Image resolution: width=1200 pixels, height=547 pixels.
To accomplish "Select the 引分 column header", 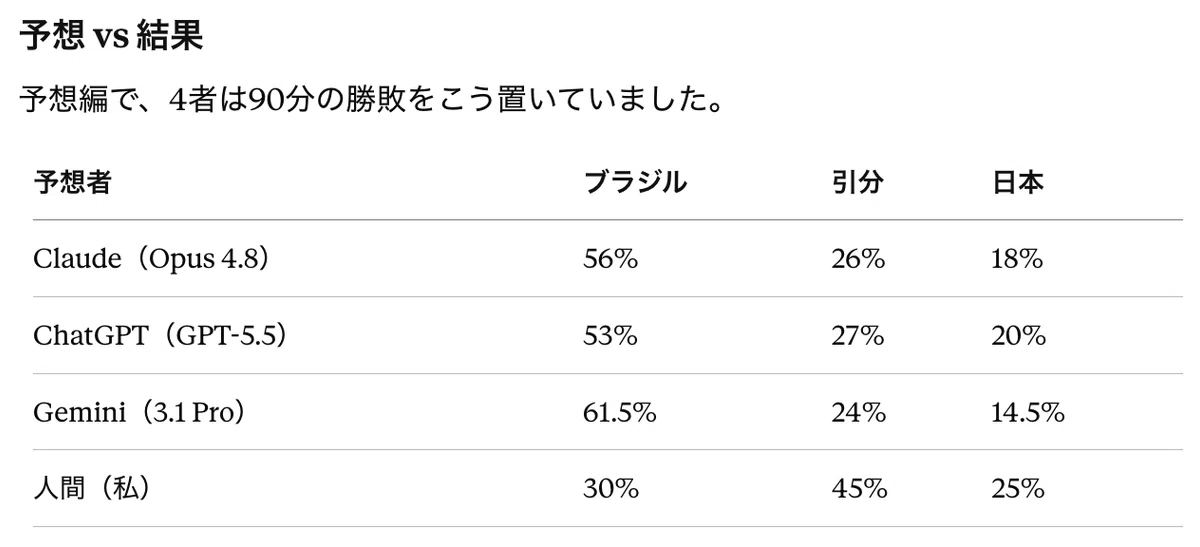I will point(857,182).
